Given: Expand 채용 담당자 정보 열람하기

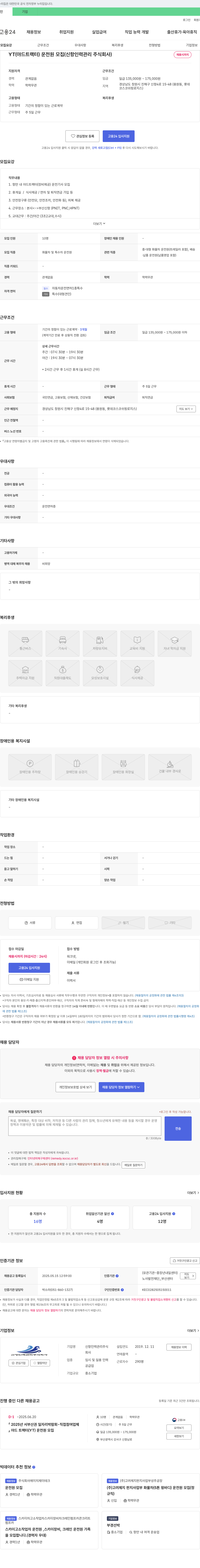Looking at the screenshot, I should tap(121, 1087).
